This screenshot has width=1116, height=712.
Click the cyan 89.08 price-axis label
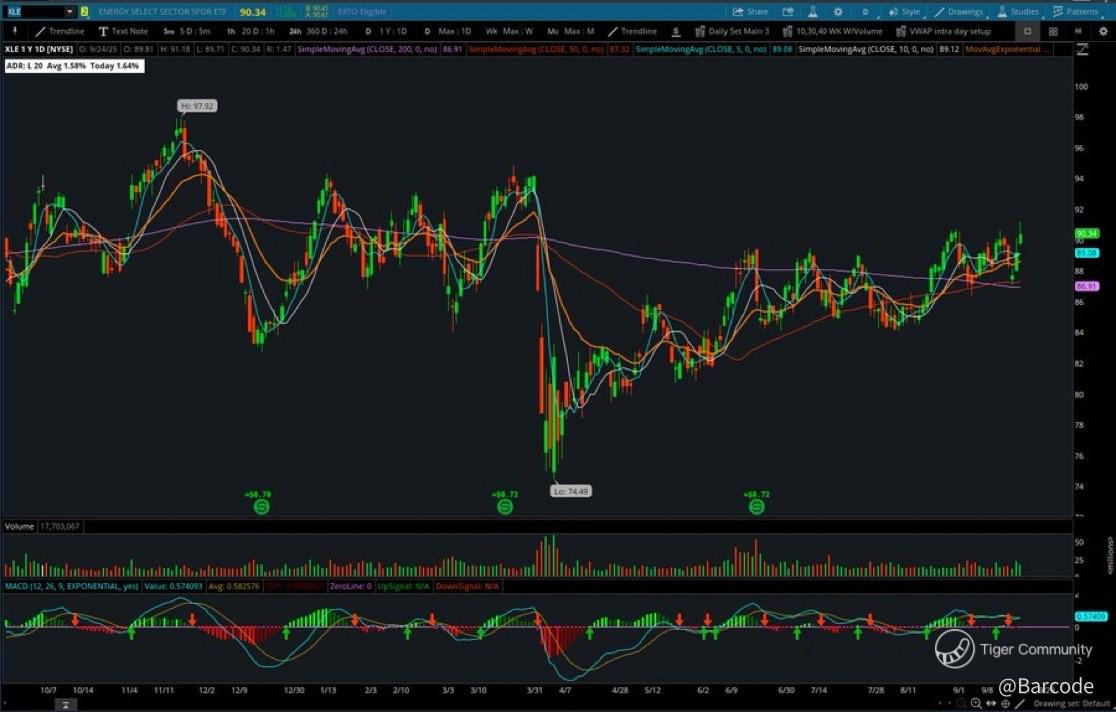pyautogui.click(x=1087, y=253)
